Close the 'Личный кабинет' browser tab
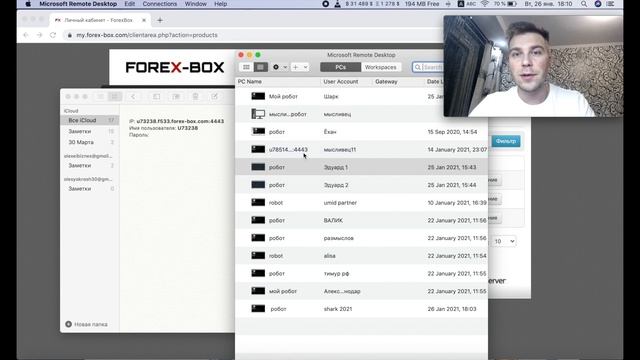The width and height of the screenshot is (640, 360). click(144, 20)
